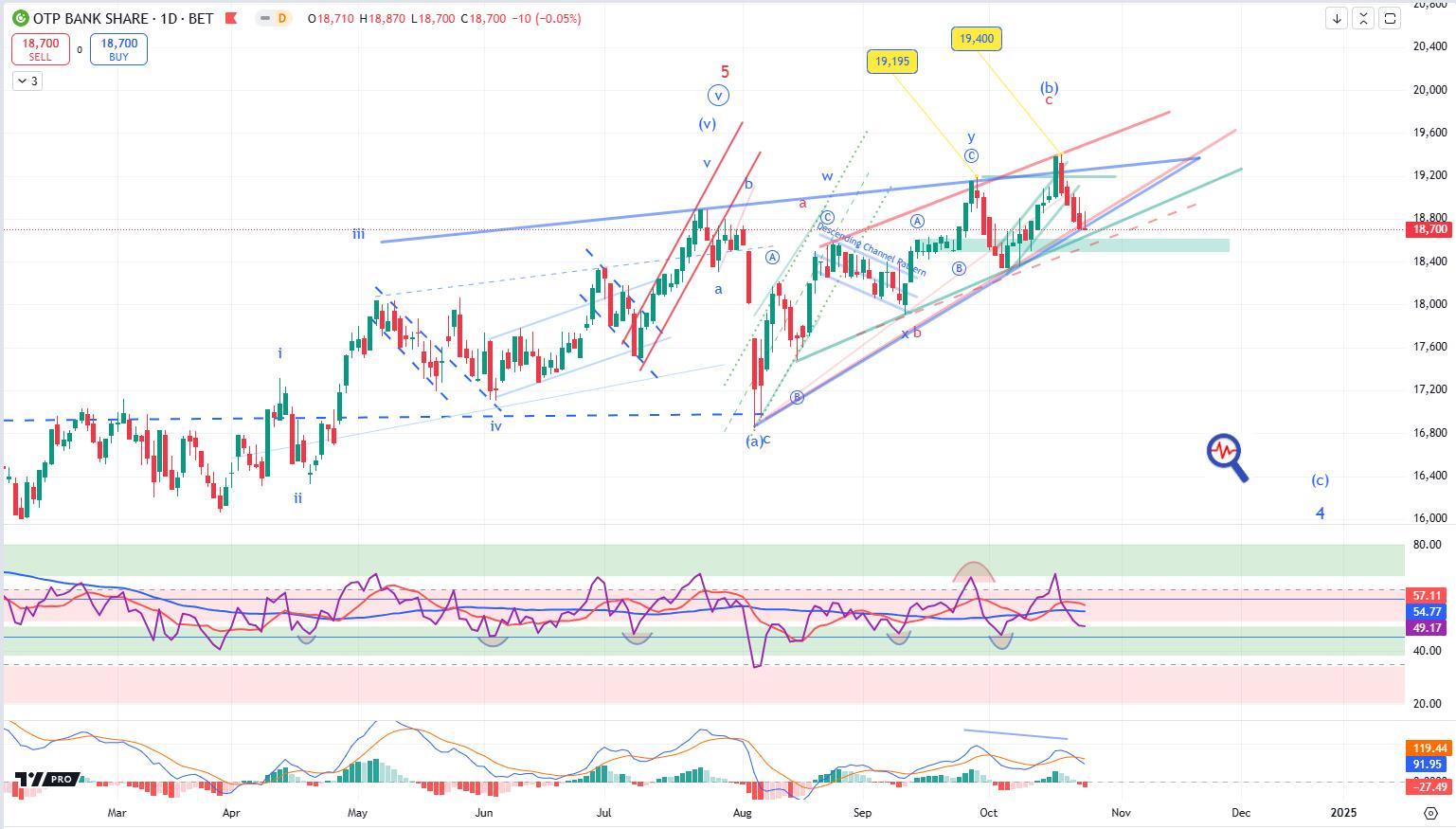Click the down-arrow button at chart top right
This screenshot has width=1456, height=829.
(1336, 18)
